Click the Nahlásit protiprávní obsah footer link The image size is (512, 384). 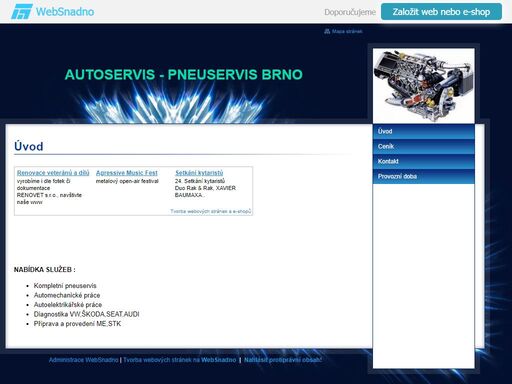(x=283, y=360)
